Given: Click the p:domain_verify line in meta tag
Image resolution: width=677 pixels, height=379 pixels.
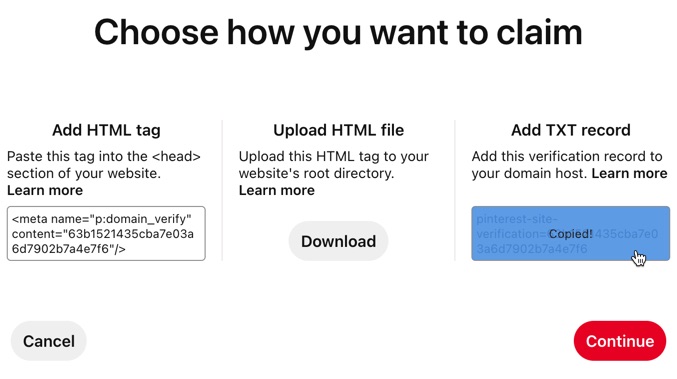Looking at the screenshot, I should pyautogui.click(x=101, y=219).
